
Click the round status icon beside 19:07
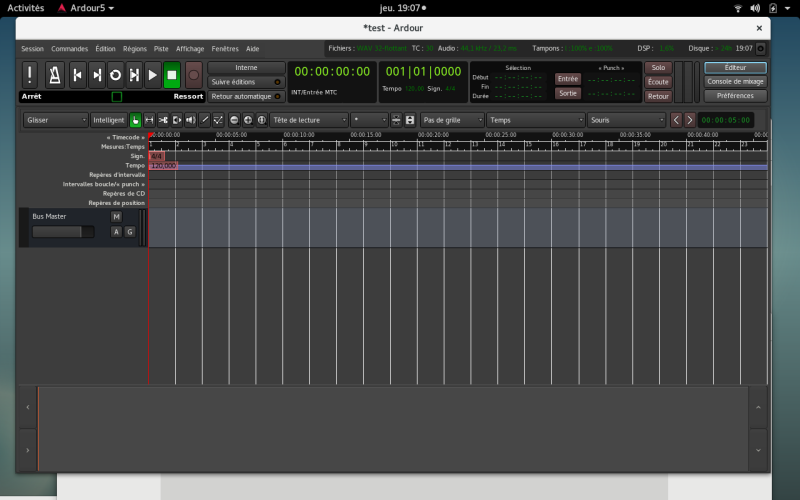click(760, 48)
